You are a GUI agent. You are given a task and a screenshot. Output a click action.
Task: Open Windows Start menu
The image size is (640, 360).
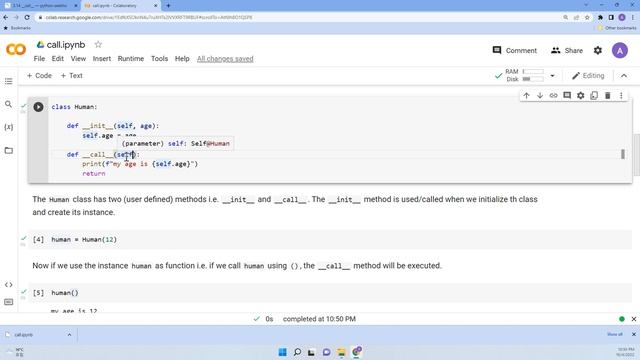pyautogui.click(x=282, y=352)
